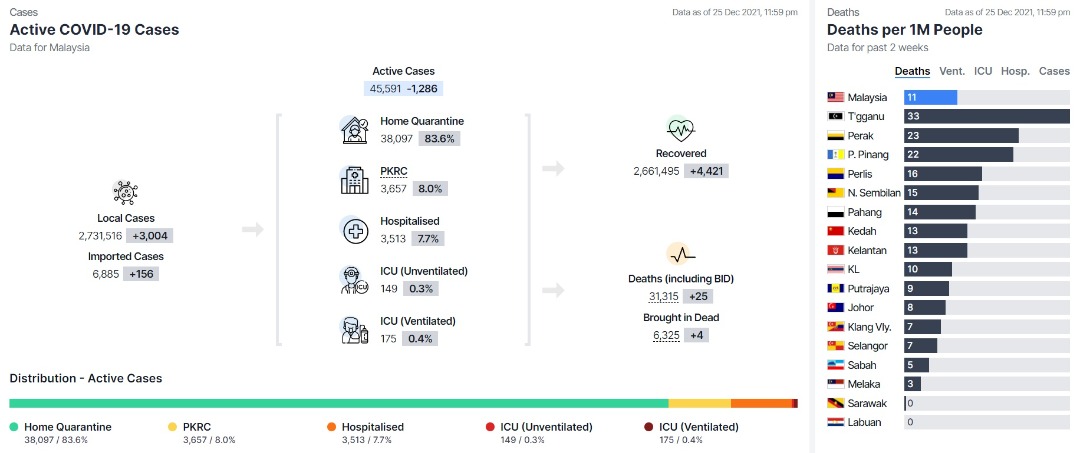
Task: Click the PKRC building icon
Action: 355,180
